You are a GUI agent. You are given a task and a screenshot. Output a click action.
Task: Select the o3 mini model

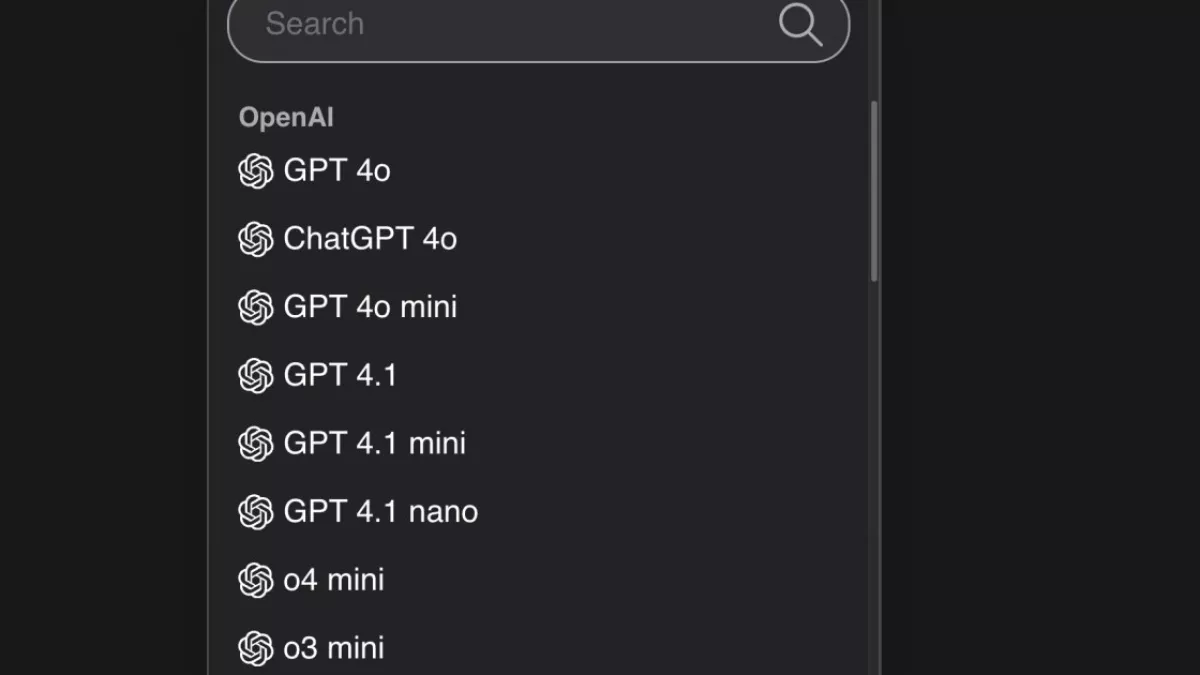pyautogui.click(x=334, y=648)
